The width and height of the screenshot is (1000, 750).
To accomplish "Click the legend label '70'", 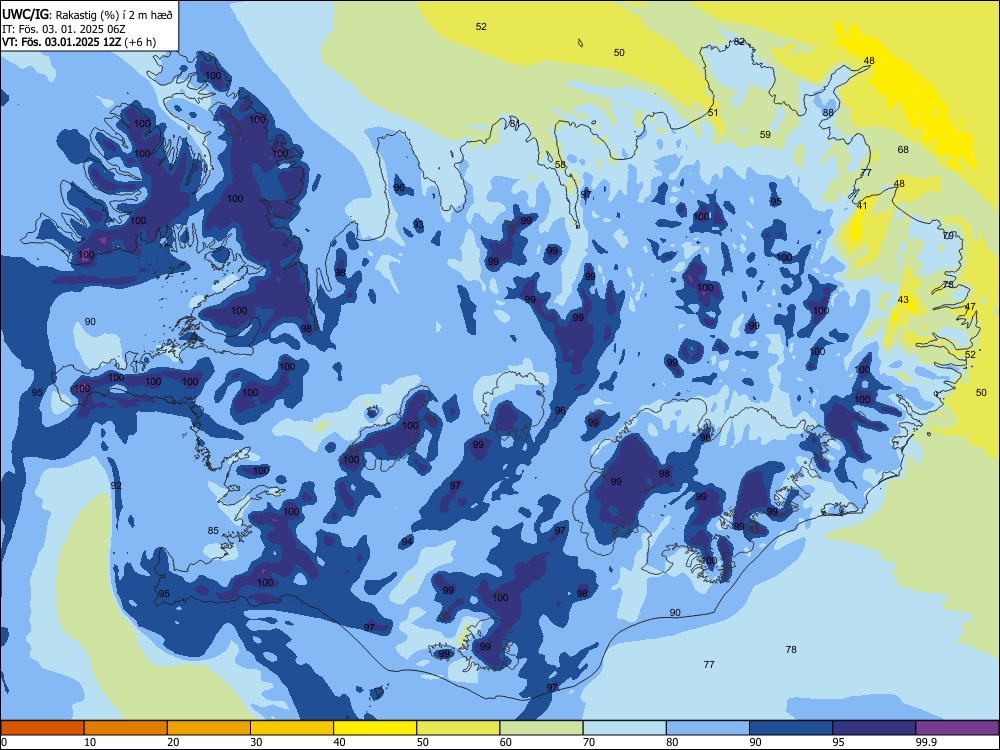I will (x=589, y=742).
